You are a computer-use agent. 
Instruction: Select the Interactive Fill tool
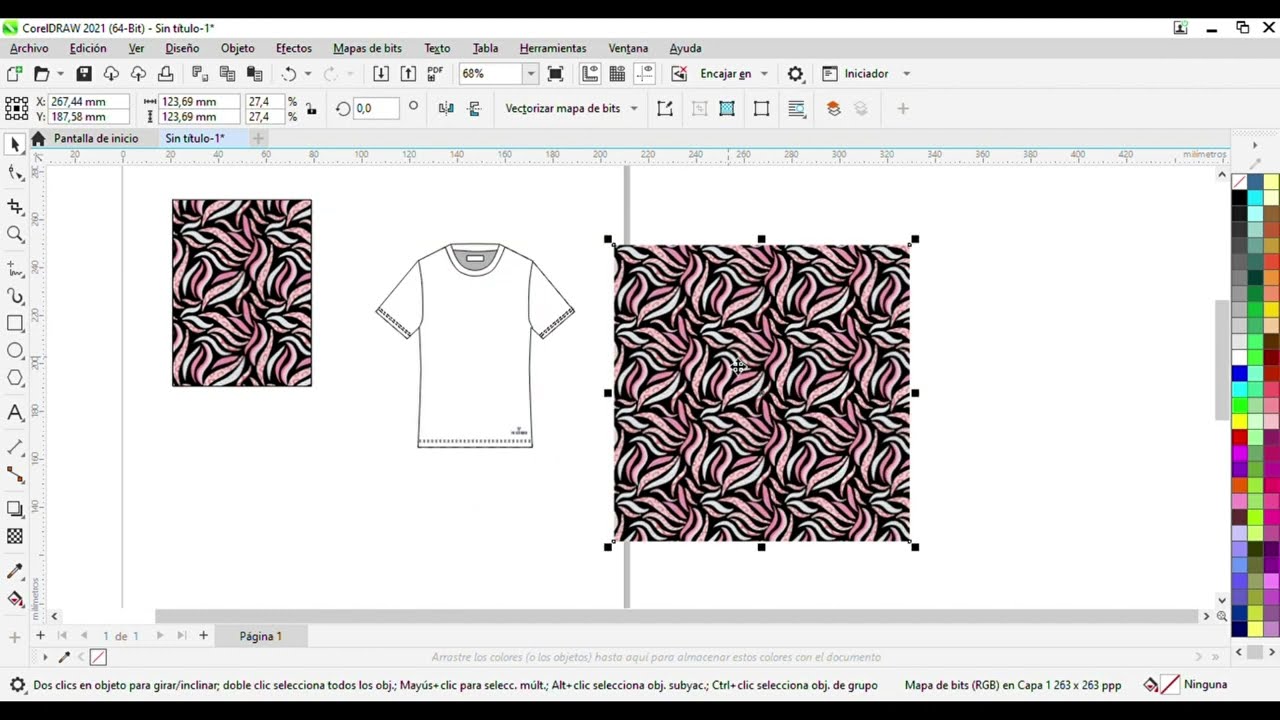15,599
